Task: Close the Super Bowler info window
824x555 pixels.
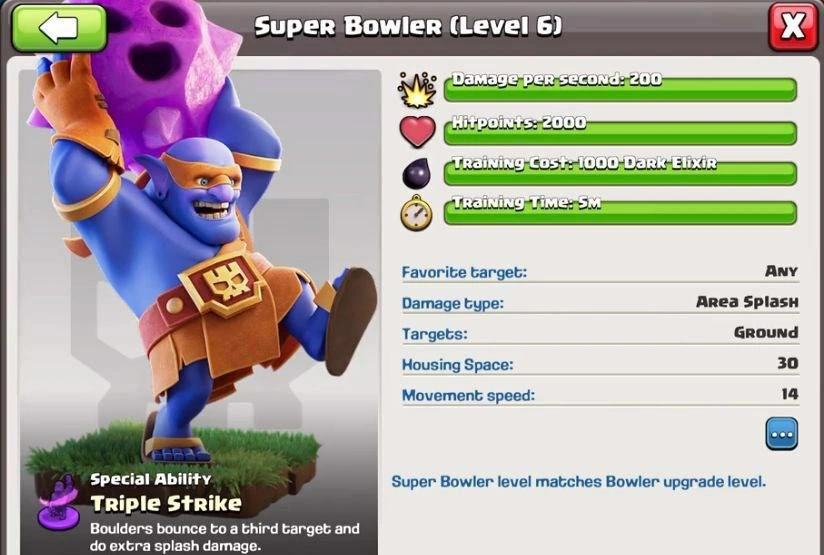Action: [x=793, y=26]
